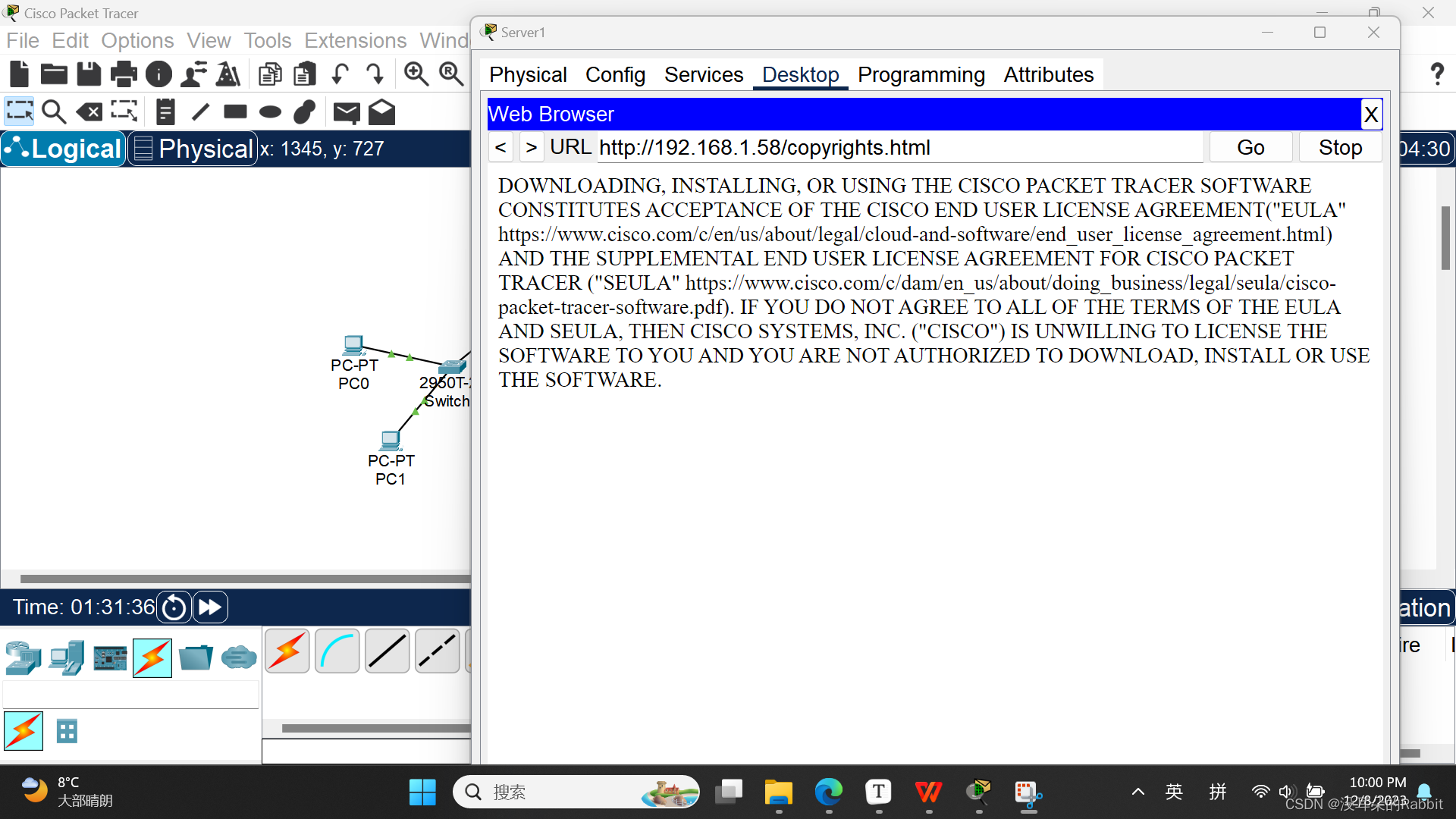Open file using the folder icon
Image resolution: width=1456 pixels, height=819 pixels.
(x=54, y=74)
